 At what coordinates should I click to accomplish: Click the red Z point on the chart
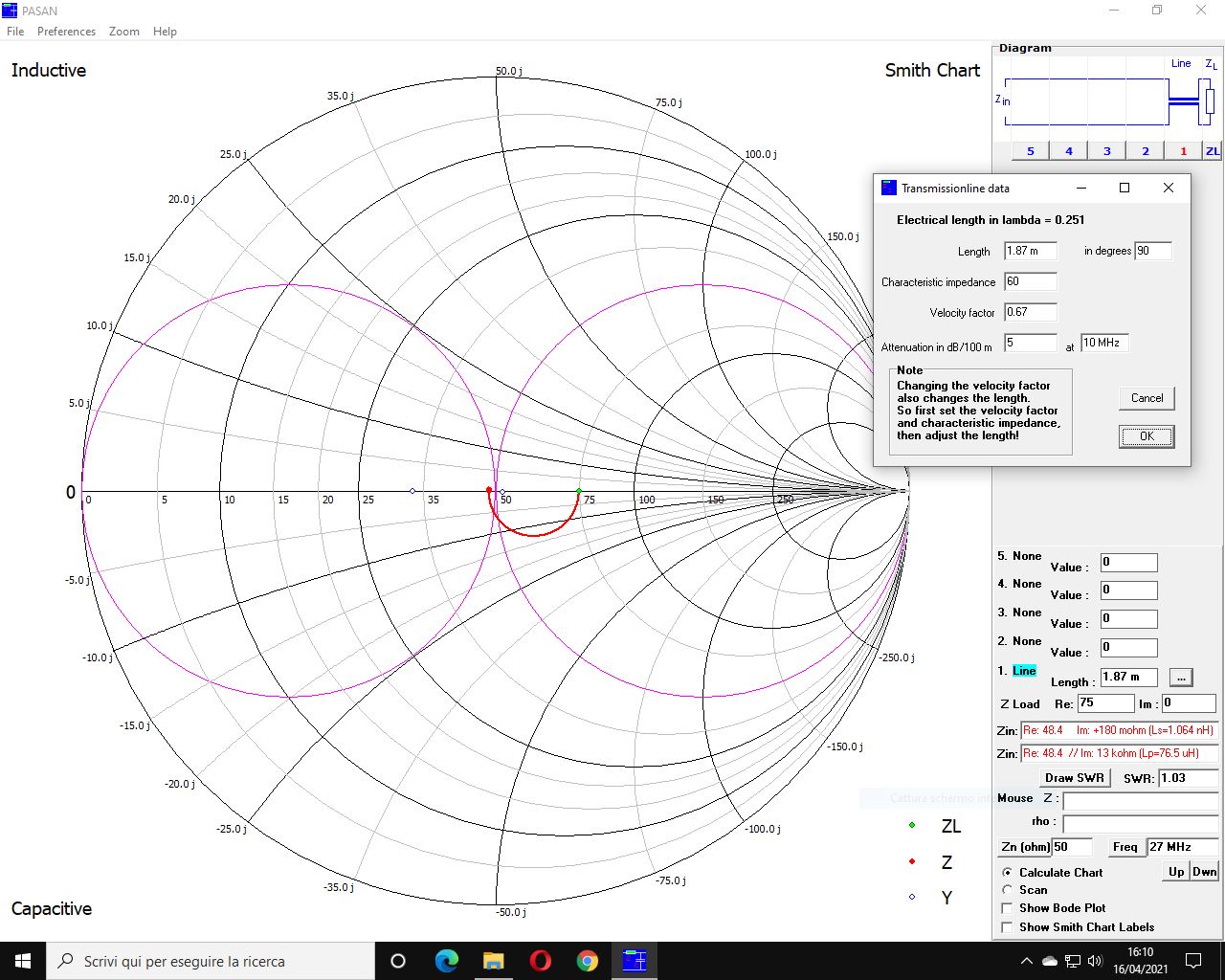[x=489, y=490]
